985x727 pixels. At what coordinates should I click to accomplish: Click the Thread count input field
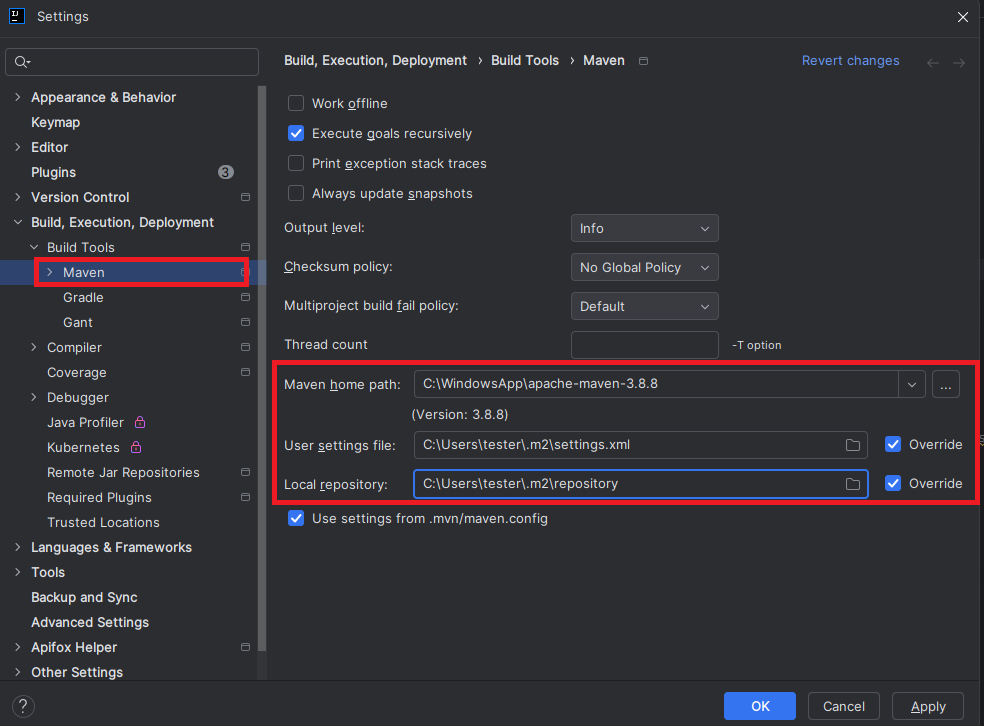click(645, 345)
